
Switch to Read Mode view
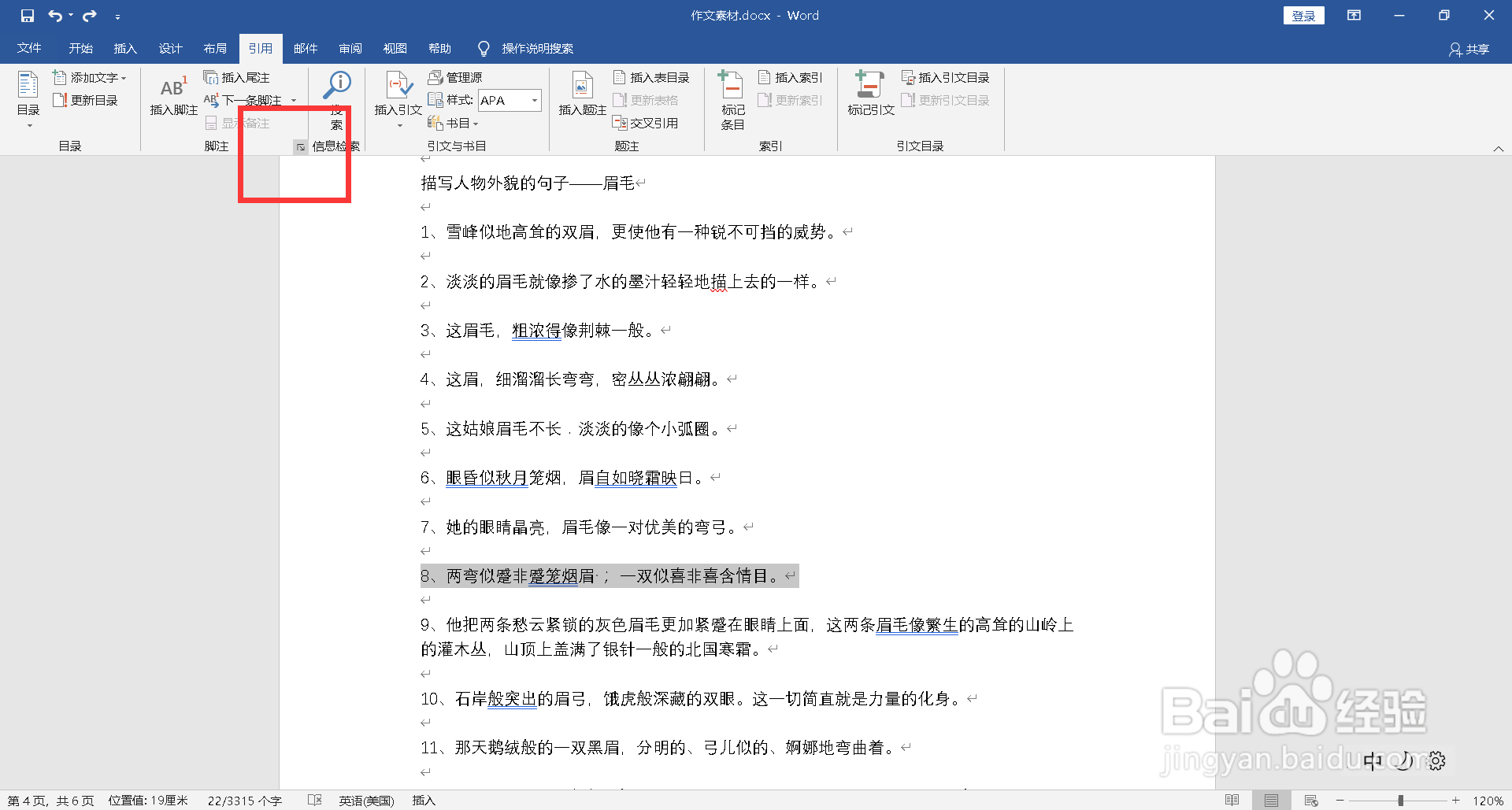click(1232, 801)
